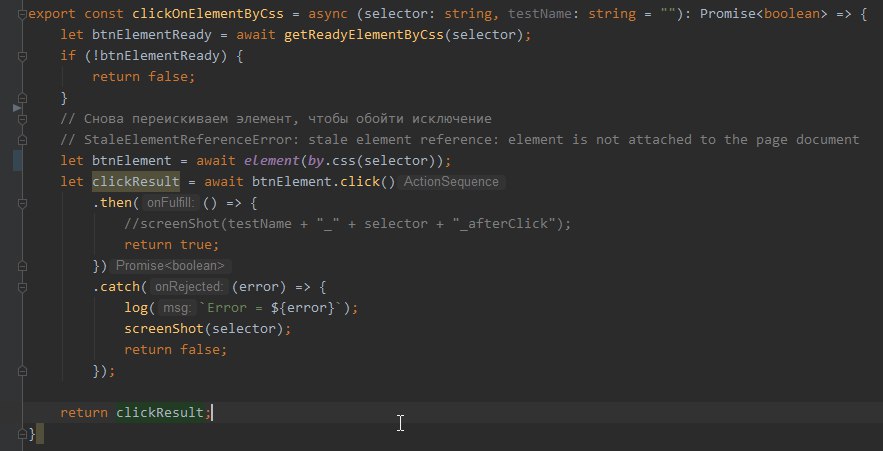Place cursor on the clickOnElementByCss function name
Image resolution: width=883 pixels, height=451 pixels.
(x=208, y=14)
